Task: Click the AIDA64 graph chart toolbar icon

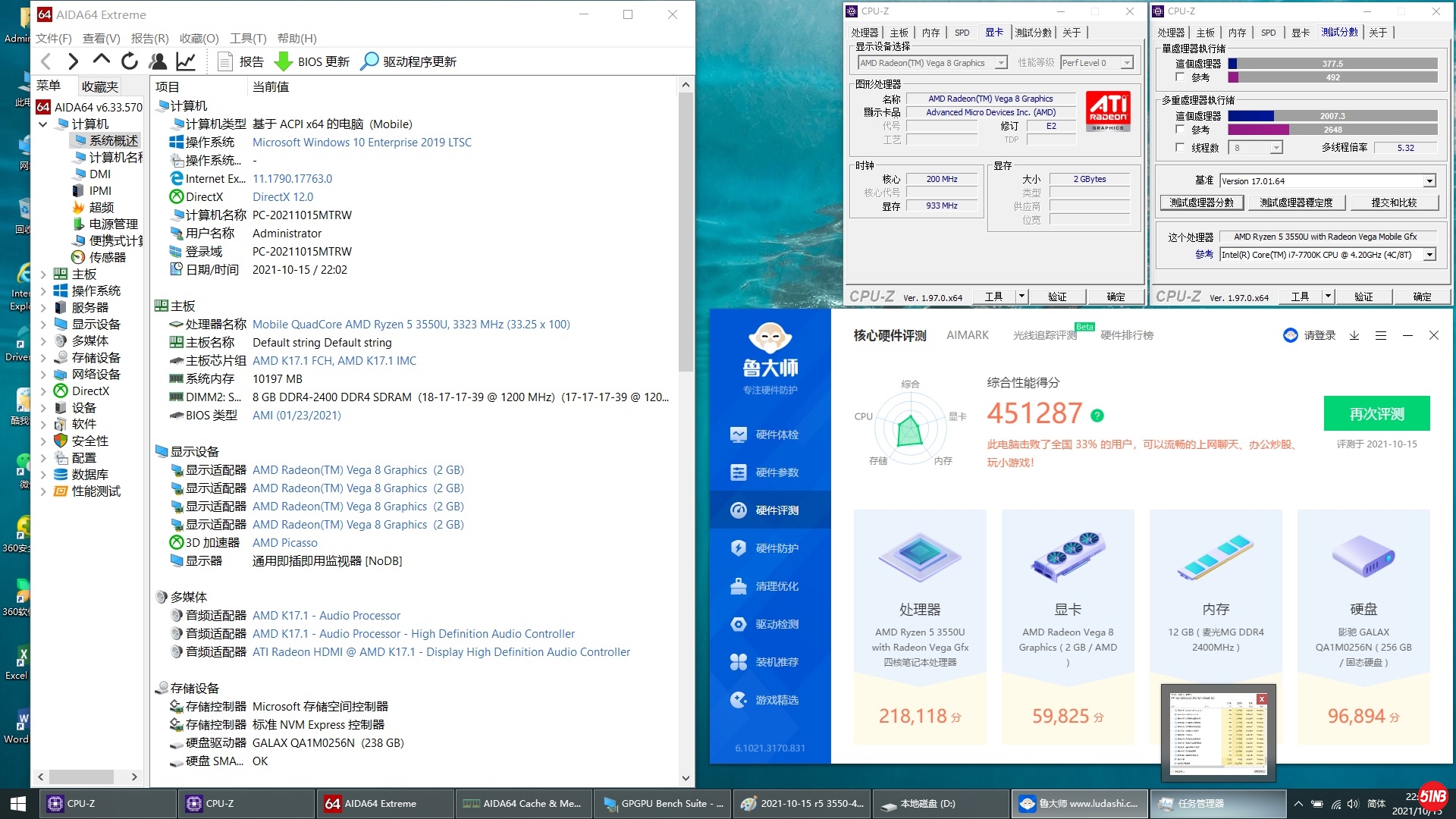Action: tap(186, 61)
